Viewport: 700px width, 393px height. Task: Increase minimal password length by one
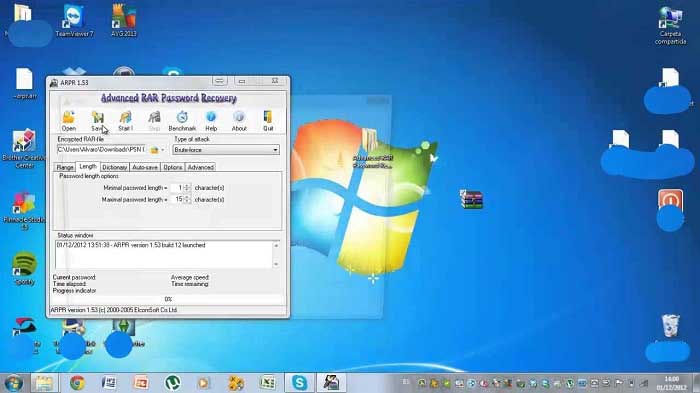click(x=187, y=185)
